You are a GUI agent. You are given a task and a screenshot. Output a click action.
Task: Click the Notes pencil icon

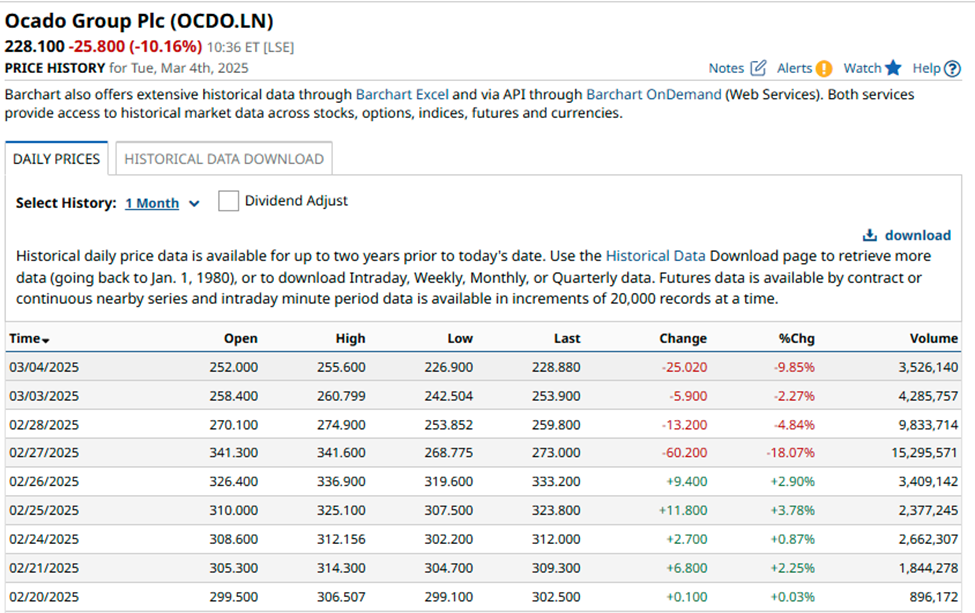(x=758, y=68)
